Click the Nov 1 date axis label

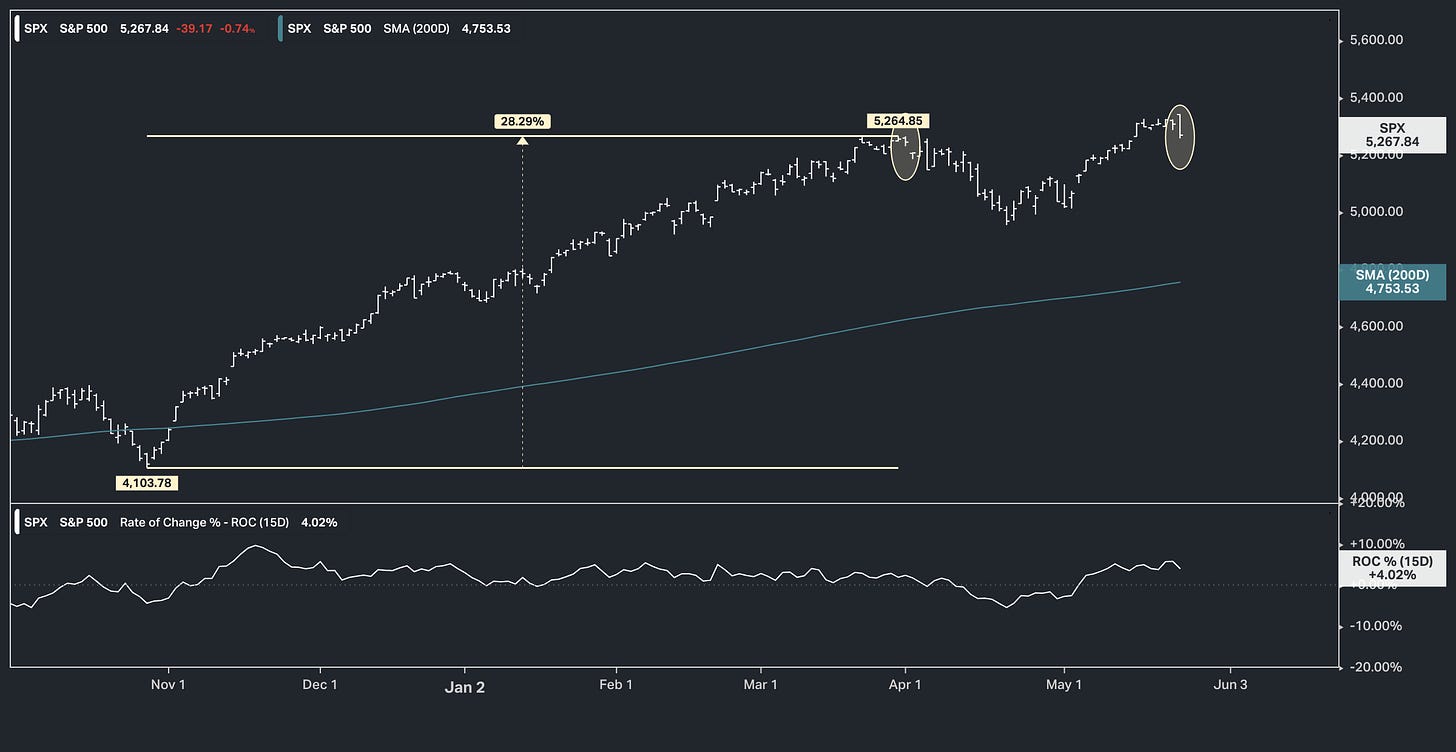169,685
